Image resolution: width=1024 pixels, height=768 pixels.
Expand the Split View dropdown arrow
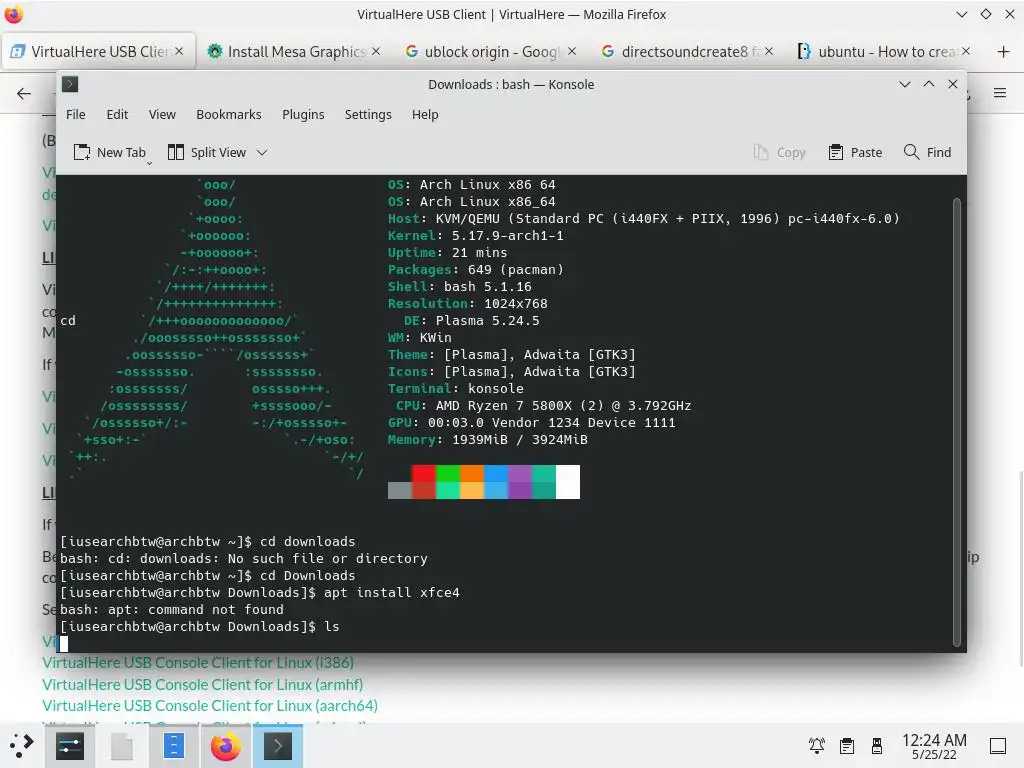point(262,152)
